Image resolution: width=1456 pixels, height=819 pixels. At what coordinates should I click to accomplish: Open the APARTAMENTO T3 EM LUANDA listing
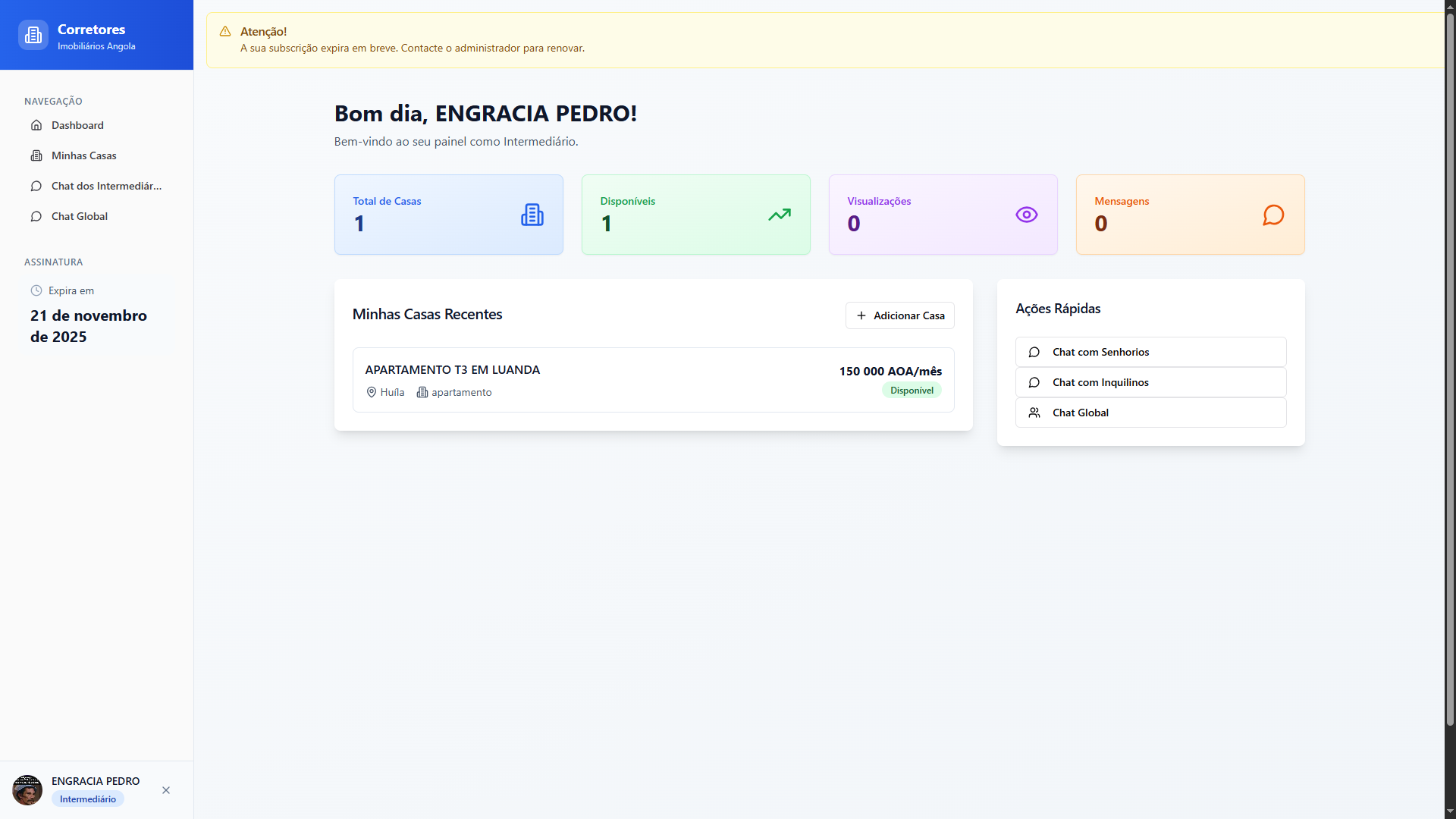pos(654,380)
